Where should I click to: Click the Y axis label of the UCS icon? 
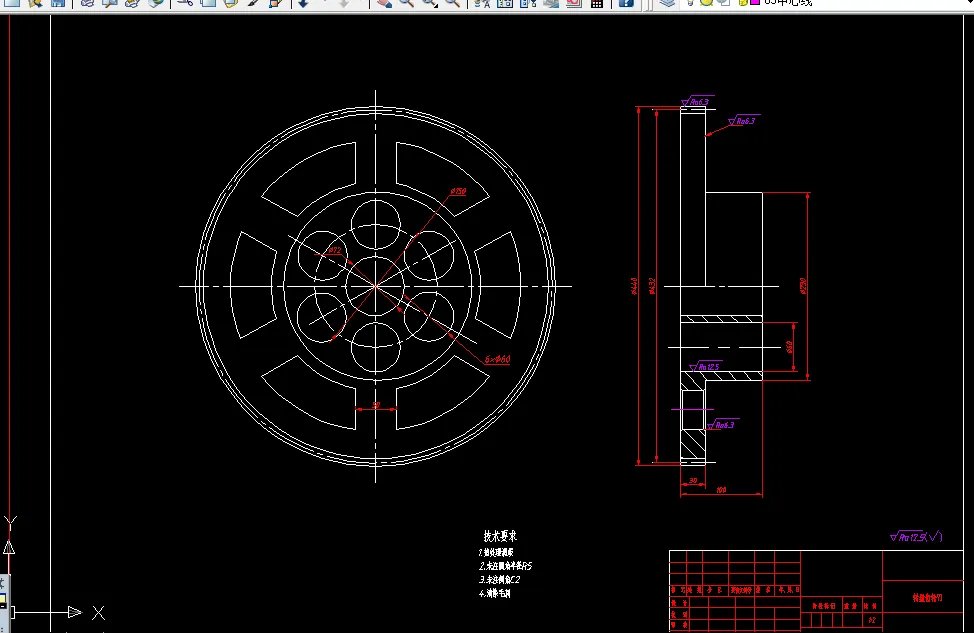[x=10, y=523]
